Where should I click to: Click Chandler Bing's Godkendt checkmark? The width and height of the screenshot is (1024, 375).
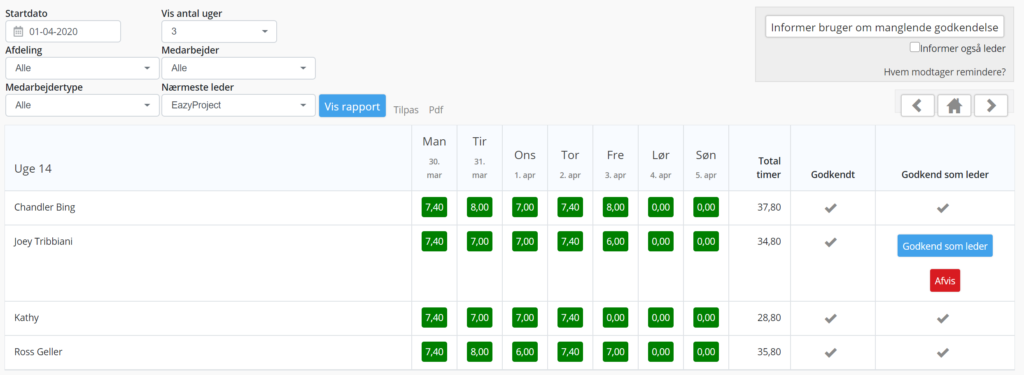(830, 208)
